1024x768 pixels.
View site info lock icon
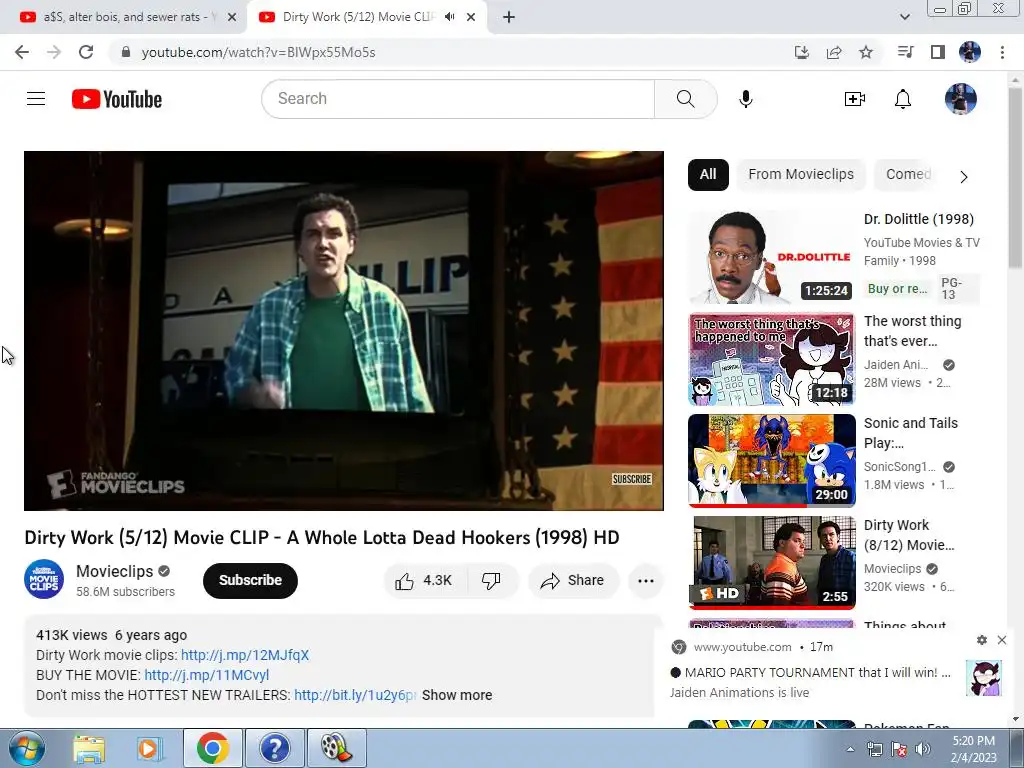126,52
